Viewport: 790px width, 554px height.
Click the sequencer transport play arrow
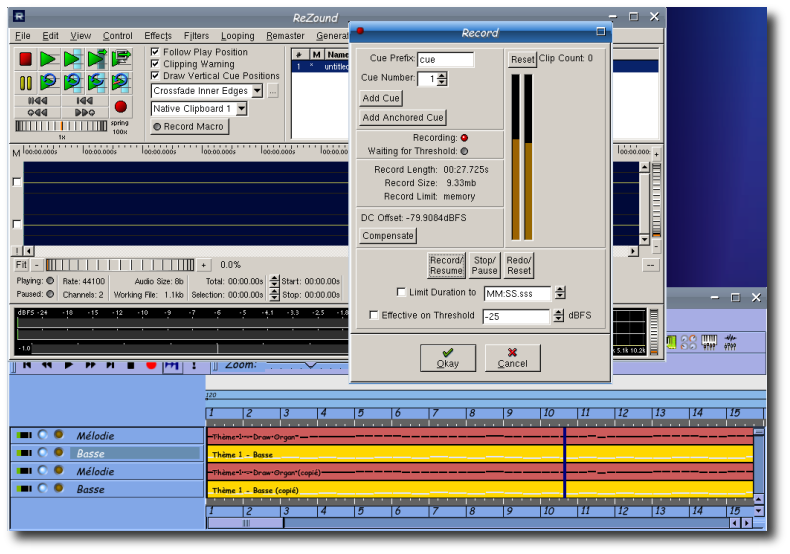[69, 366]
